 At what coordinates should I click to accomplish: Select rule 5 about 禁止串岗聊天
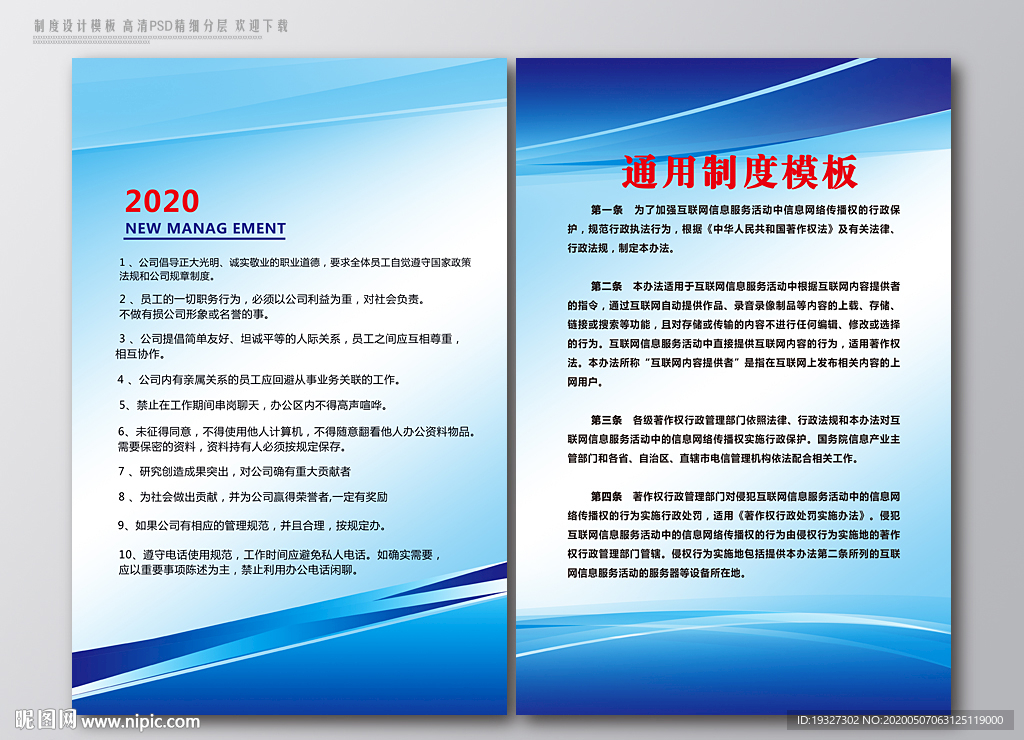(253, 405)
